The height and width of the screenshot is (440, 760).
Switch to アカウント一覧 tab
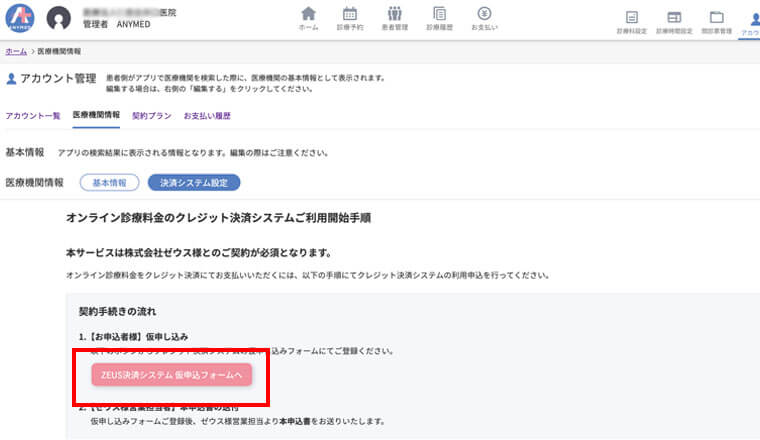click(x=32, y=116)
